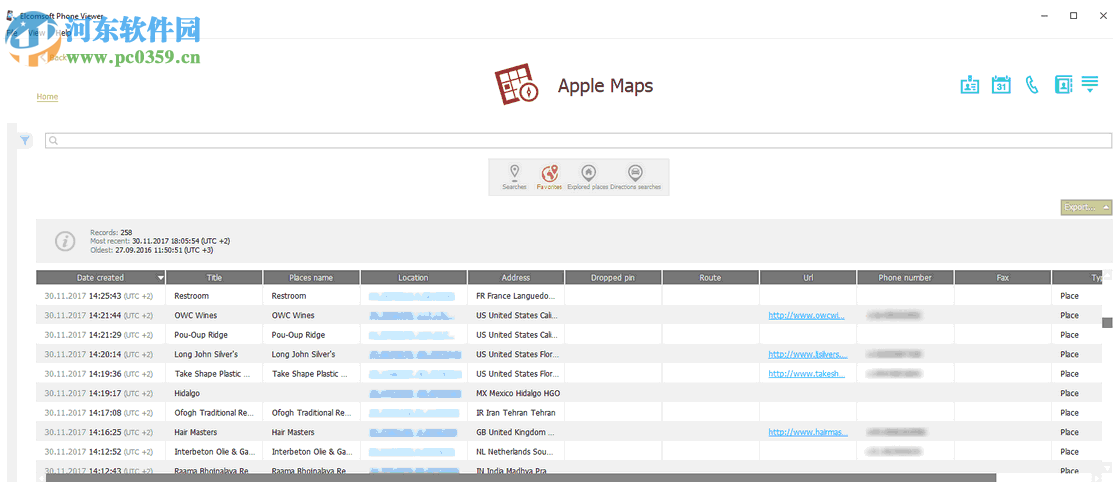
Task: Open the Take Shape Plastic url link
Action: point(806,374)
